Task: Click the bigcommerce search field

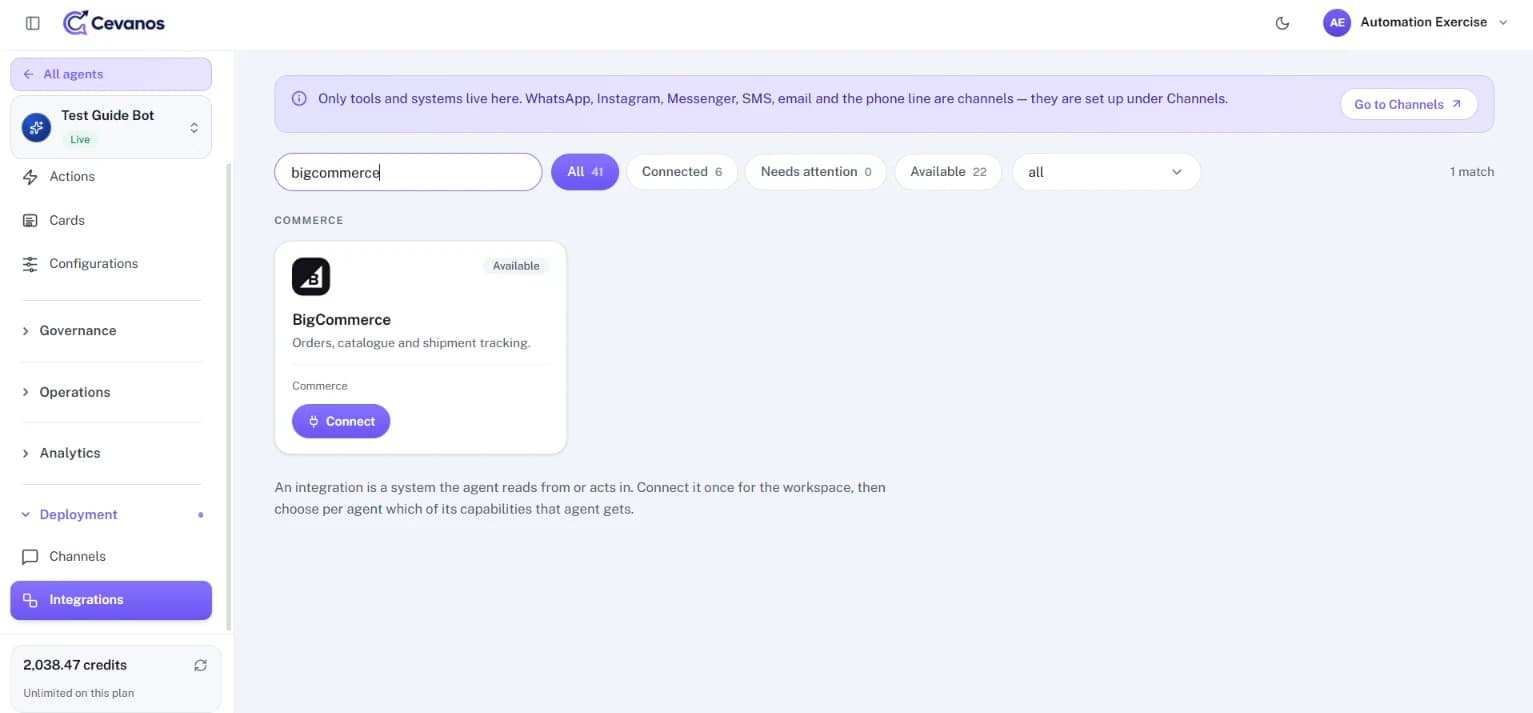Action: point(408,172)
